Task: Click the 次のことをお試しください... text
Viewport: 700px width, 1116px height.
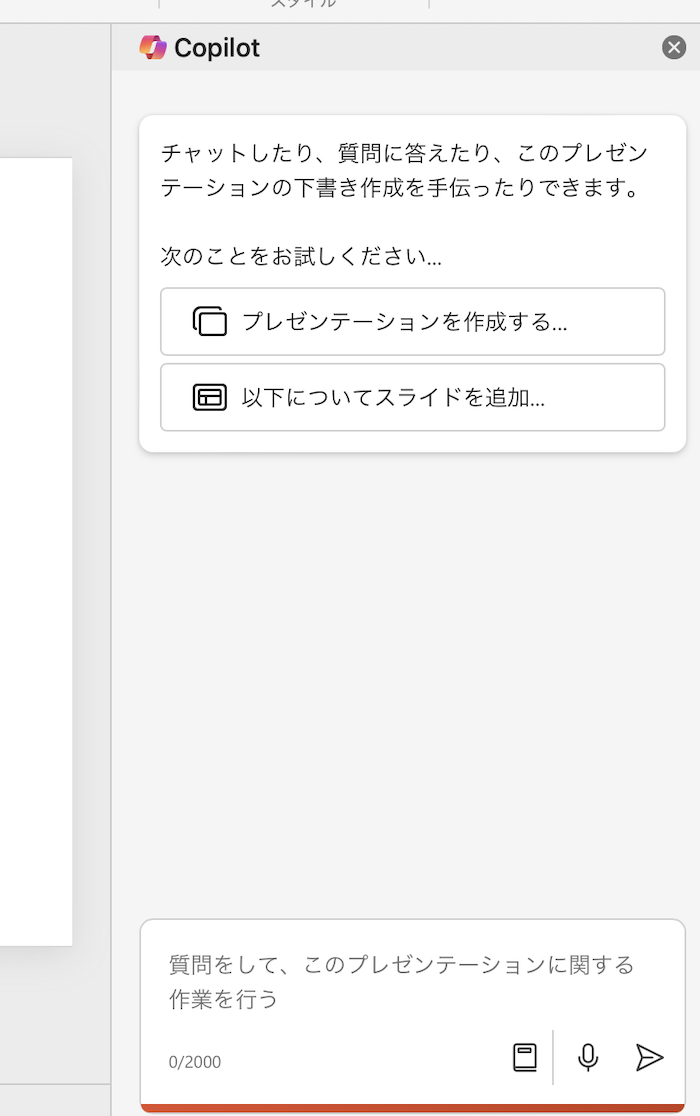Action: 301,257
